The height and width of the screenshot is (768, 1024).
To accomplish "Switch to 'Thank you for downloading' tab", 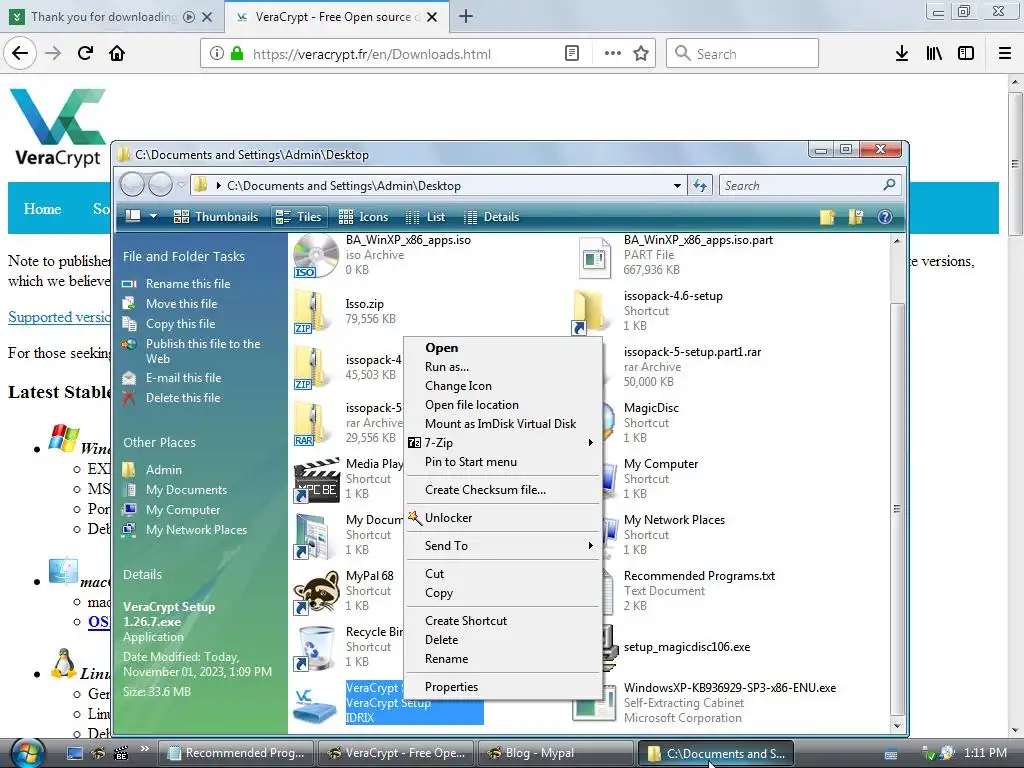I will coord(104,17).
